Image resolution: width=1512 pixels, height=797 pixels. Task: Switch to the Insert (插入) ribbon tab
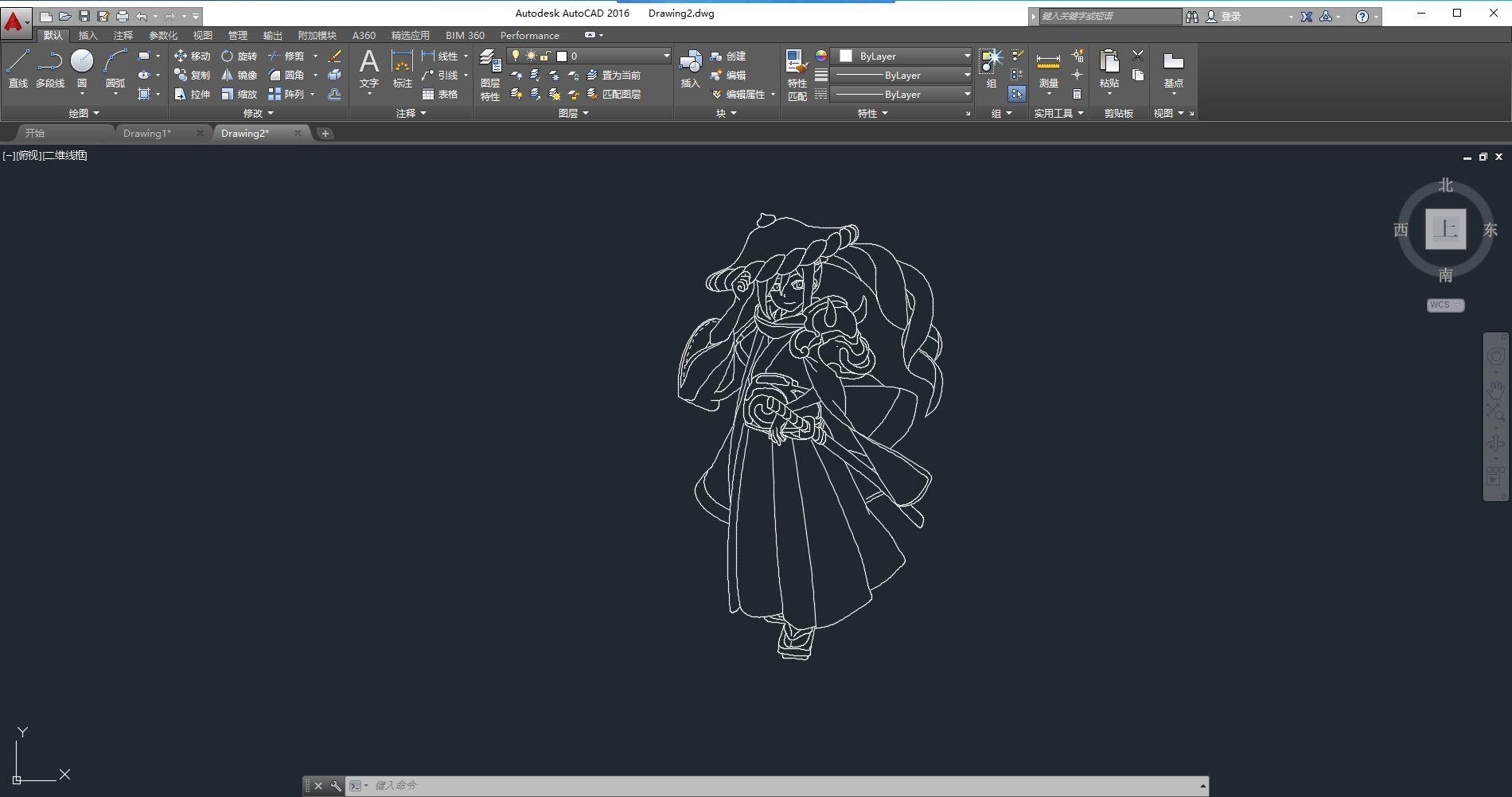pyautogui.click(x=88, y=35)
